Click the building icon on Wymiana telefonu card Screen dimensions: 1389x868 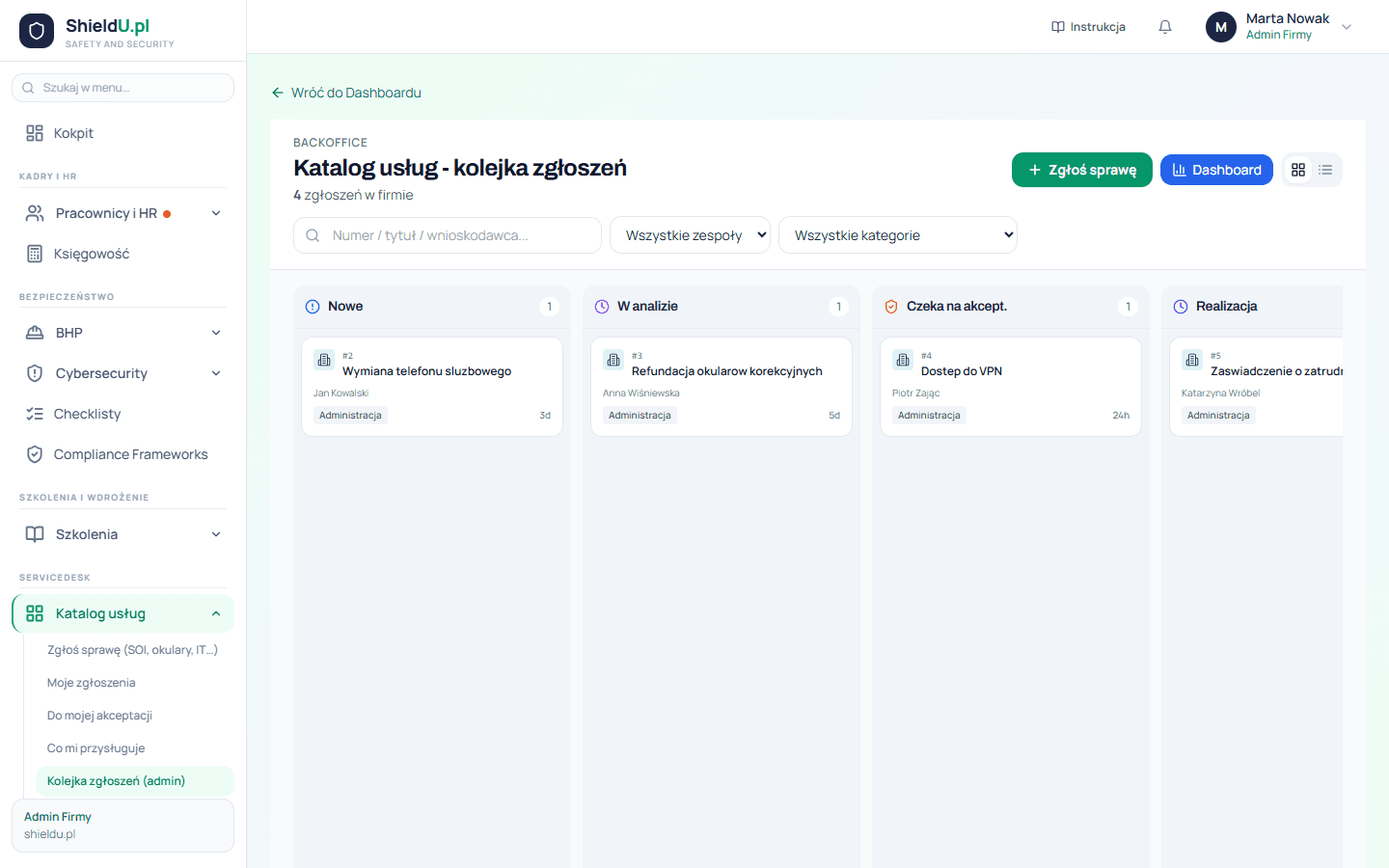[324, 360]
